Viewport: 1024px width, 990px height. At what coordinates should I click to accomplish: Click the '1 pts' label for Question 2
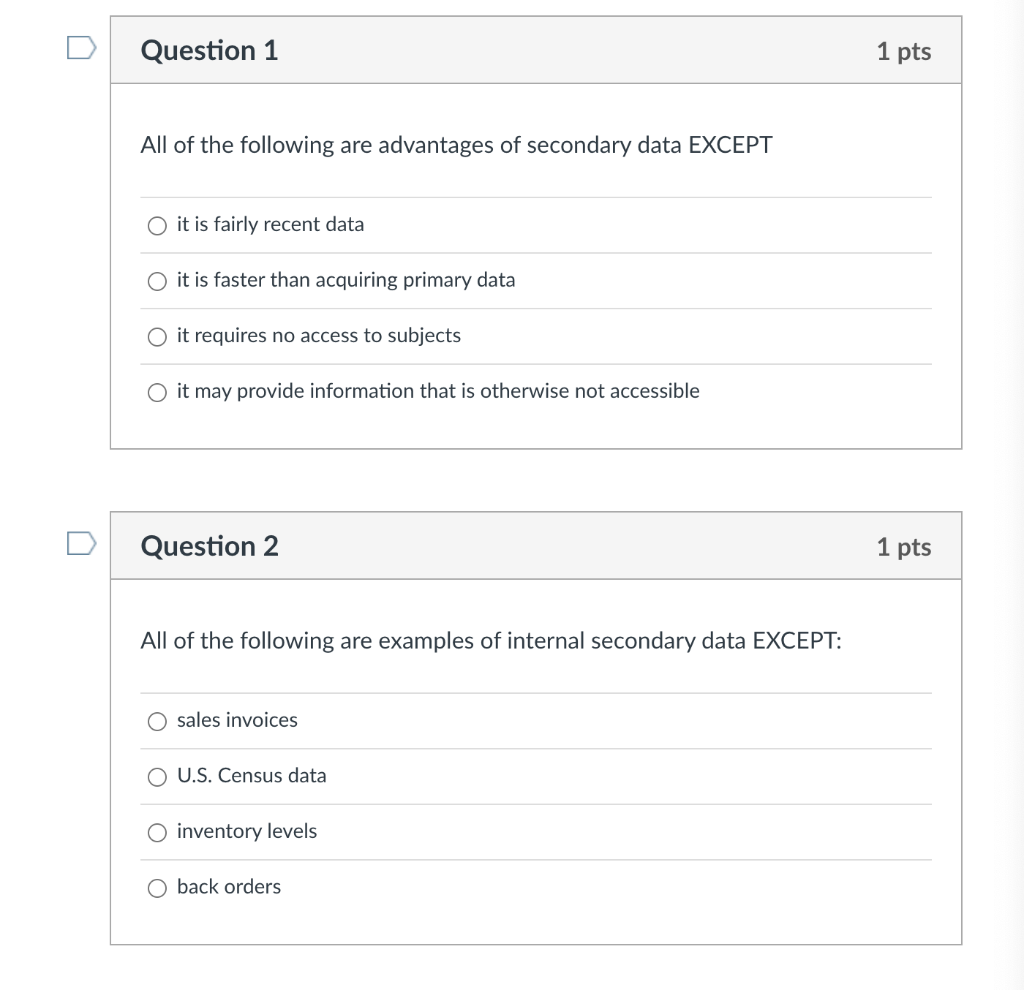click(903, 546)
